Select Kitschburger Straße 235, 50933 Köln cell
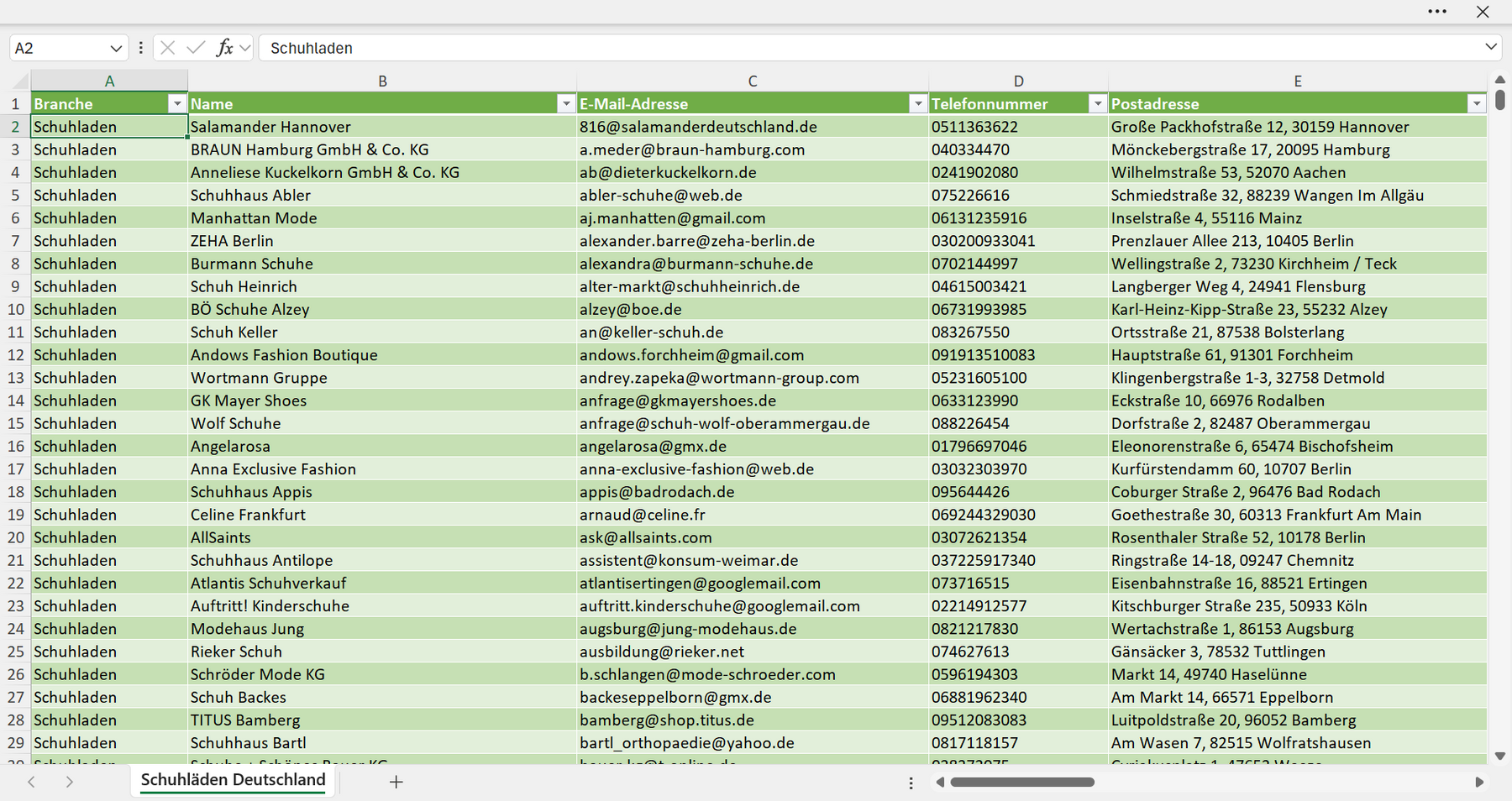 coord(1298,606)
